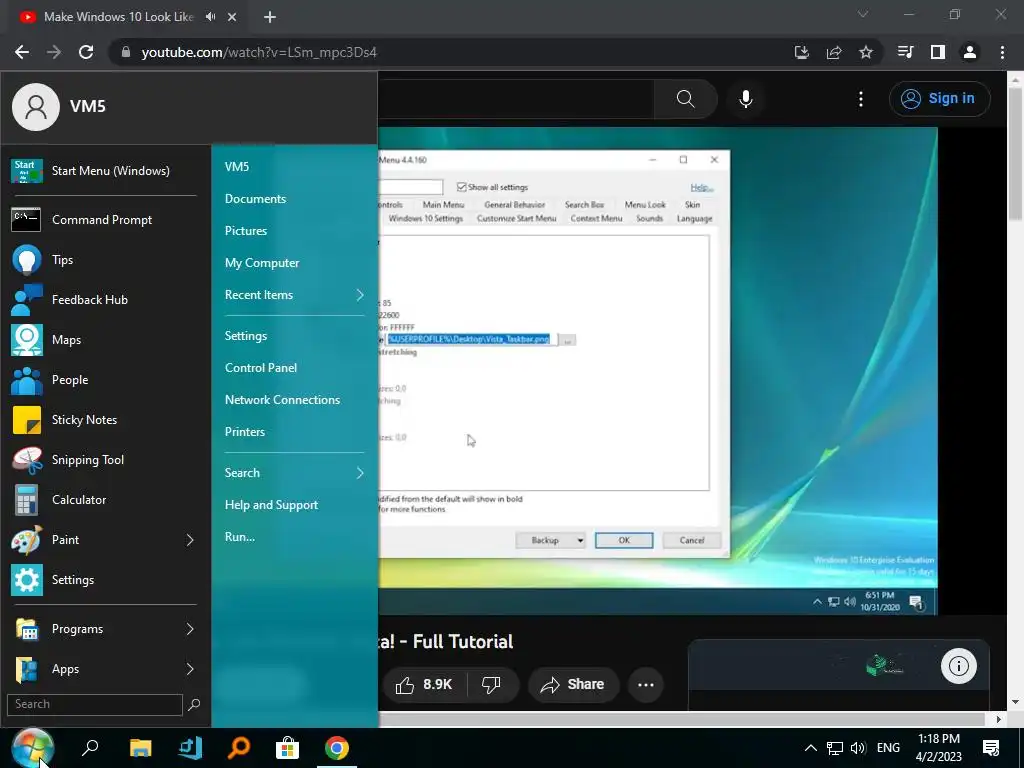Toggle Show all settings checkbox in video
The height and width of the screenshot is (768, 1024).
pyautogui.click(x=462, y=187)
